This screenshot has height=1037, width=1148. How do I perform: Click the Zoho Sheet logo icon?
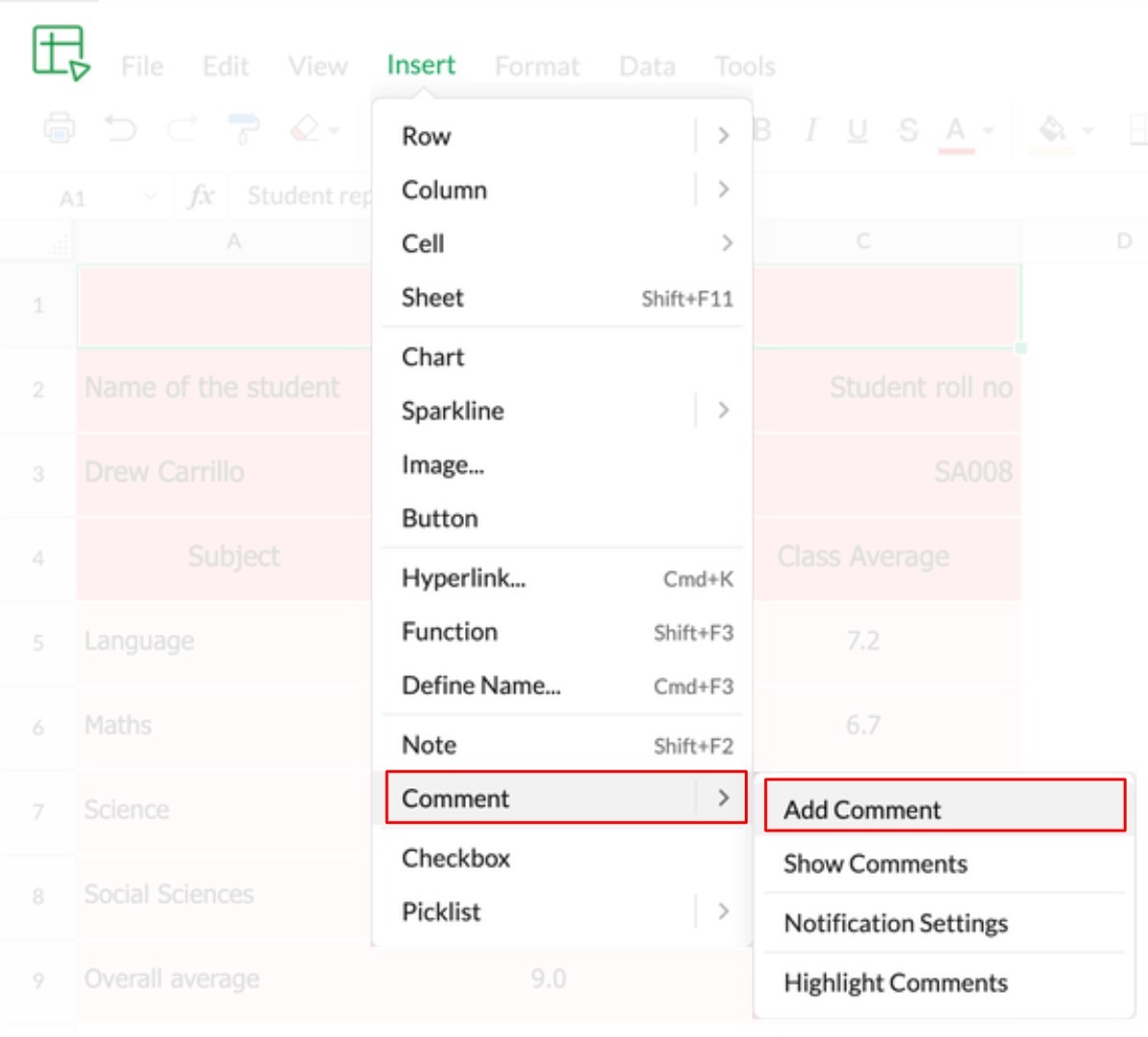(x=61, y=52)
